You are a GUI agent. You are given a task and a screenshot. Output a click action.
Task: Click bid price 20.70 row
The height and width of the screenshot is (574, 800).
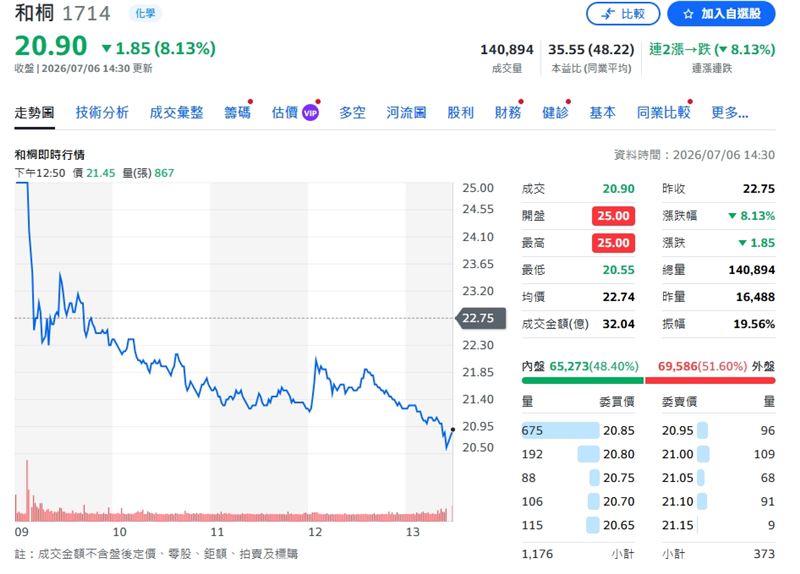(x=578, y=502)
